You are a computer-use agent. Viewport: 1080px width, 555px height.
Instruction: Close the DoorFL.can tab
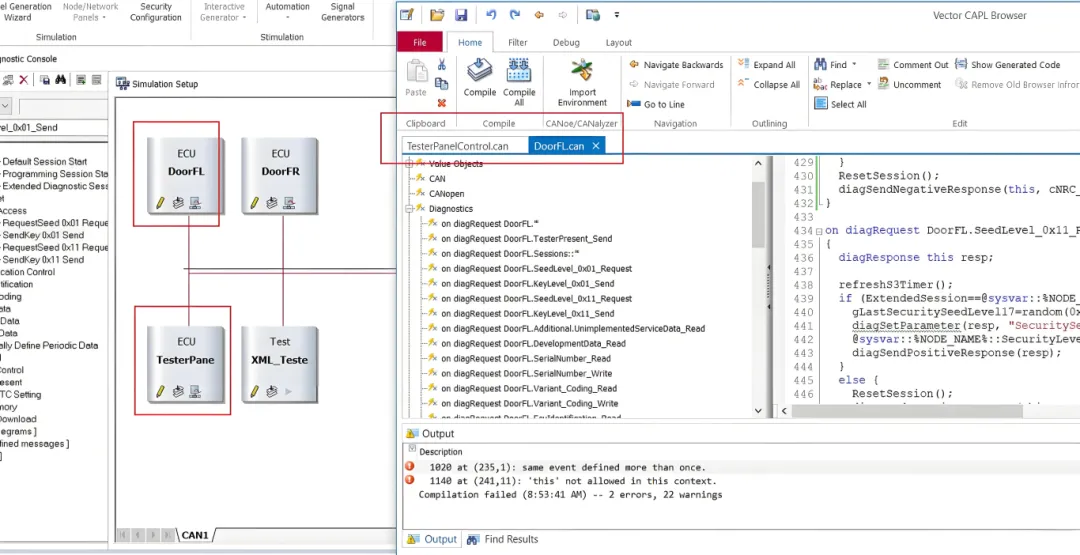(x=596, y=145)
